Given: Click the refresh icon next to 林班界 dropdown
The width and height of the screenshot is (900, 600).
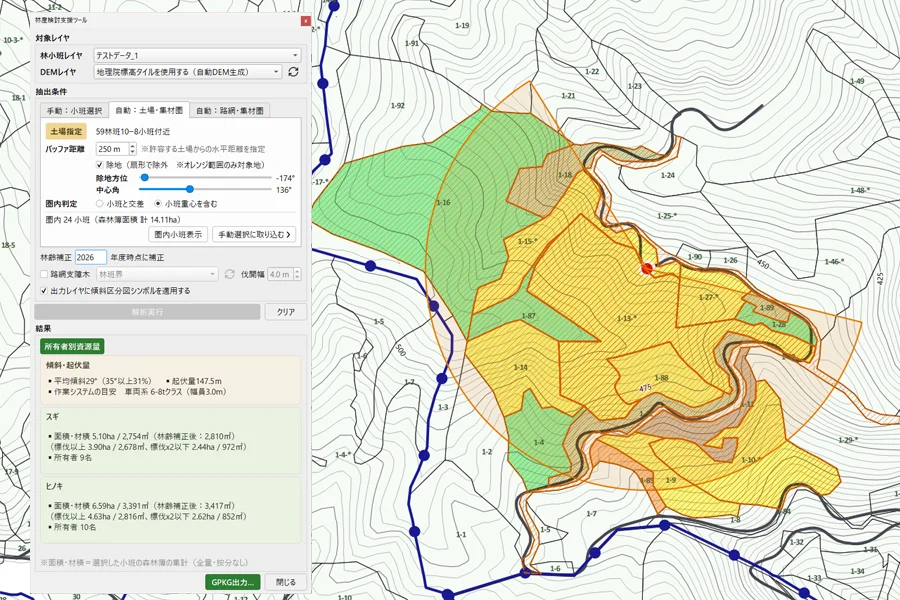Looking at the screenshot, I should point(230,274).
